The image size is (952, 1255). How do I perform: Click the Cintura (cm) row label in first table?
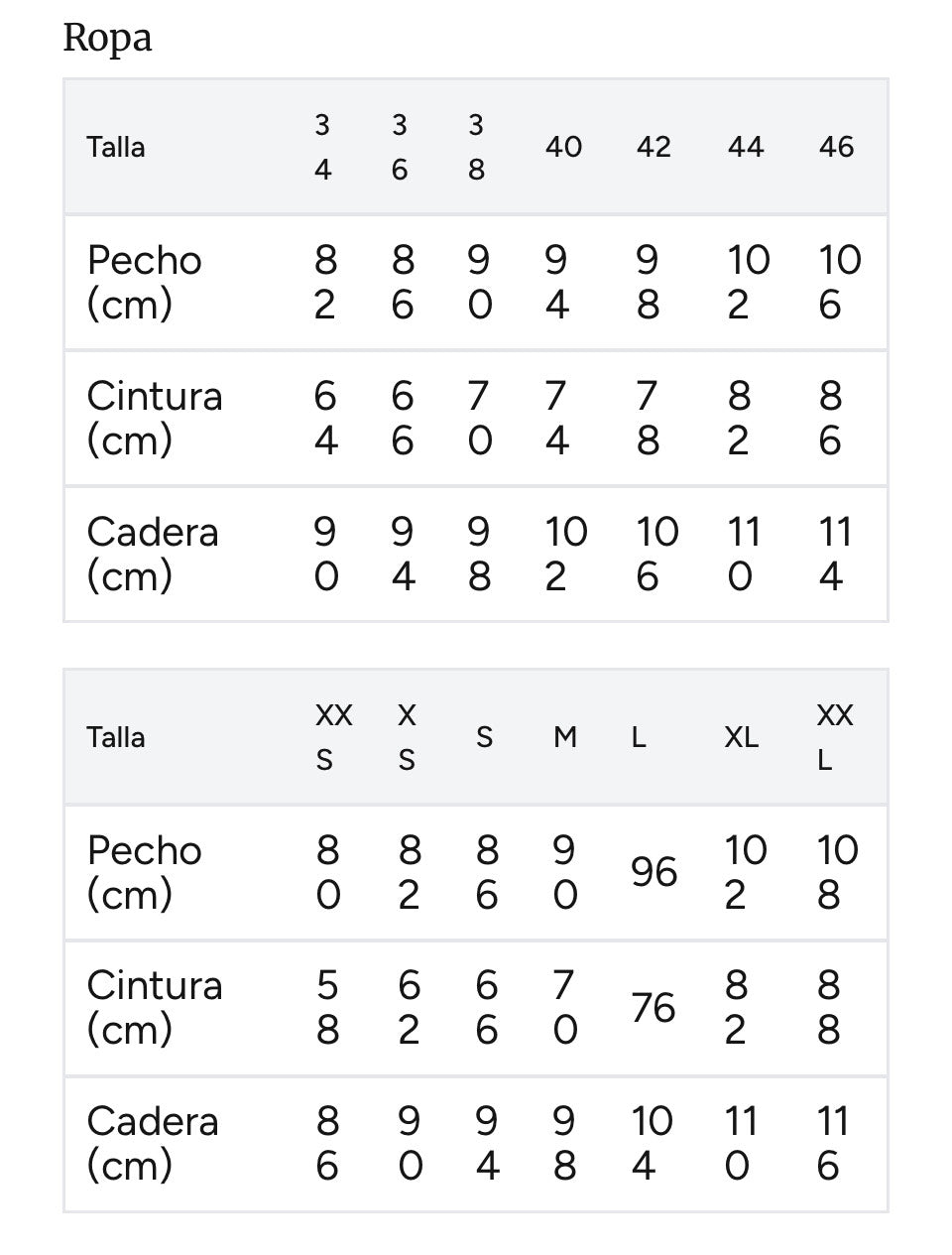155,418
